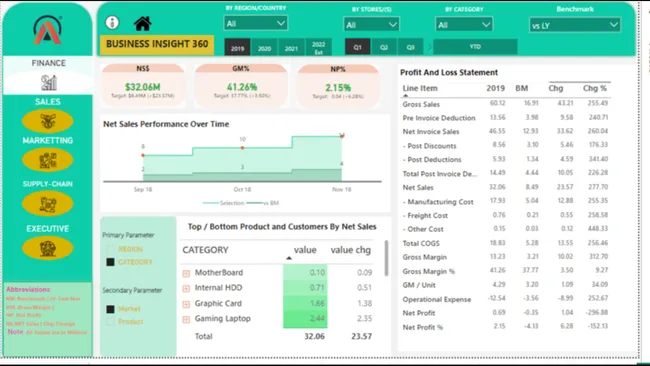Click the Net Sales row label
The image size is (650, 366).
coord(418,187)
